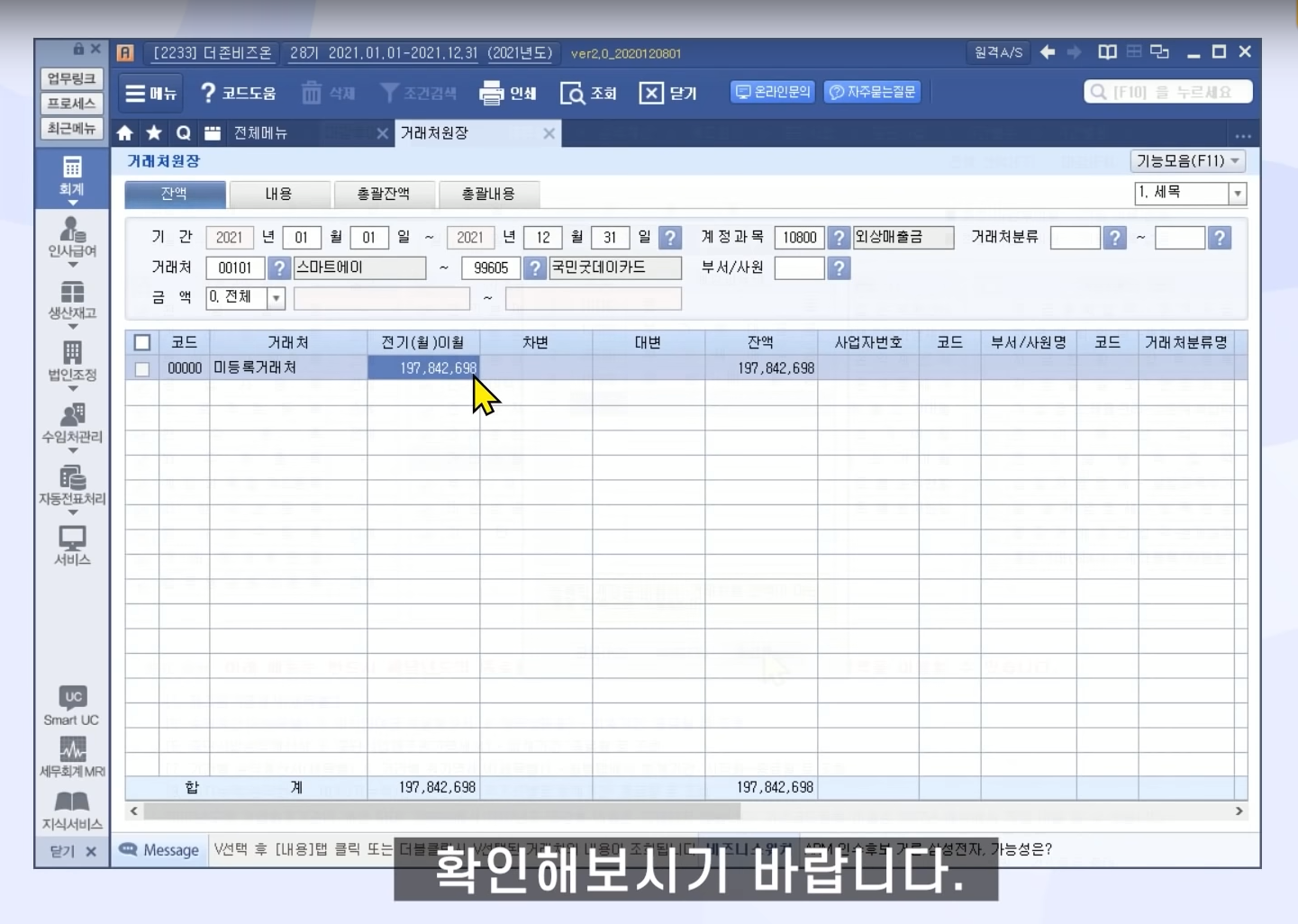Screen dimensions: 1298x924
Task: Click the horizontal scrollbar thumb
Action: (x=441, y=811)
